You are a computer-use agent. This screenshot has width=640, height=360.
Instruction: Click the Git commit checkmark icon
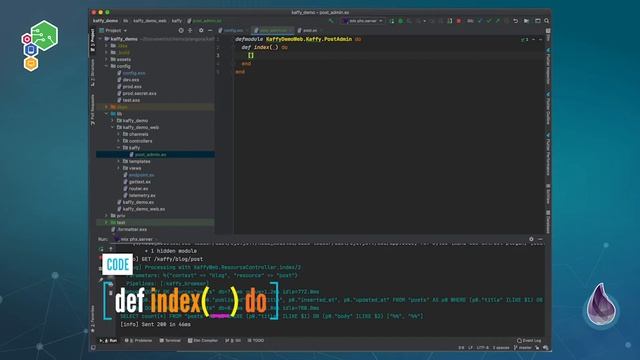click(x=489, y=21)
